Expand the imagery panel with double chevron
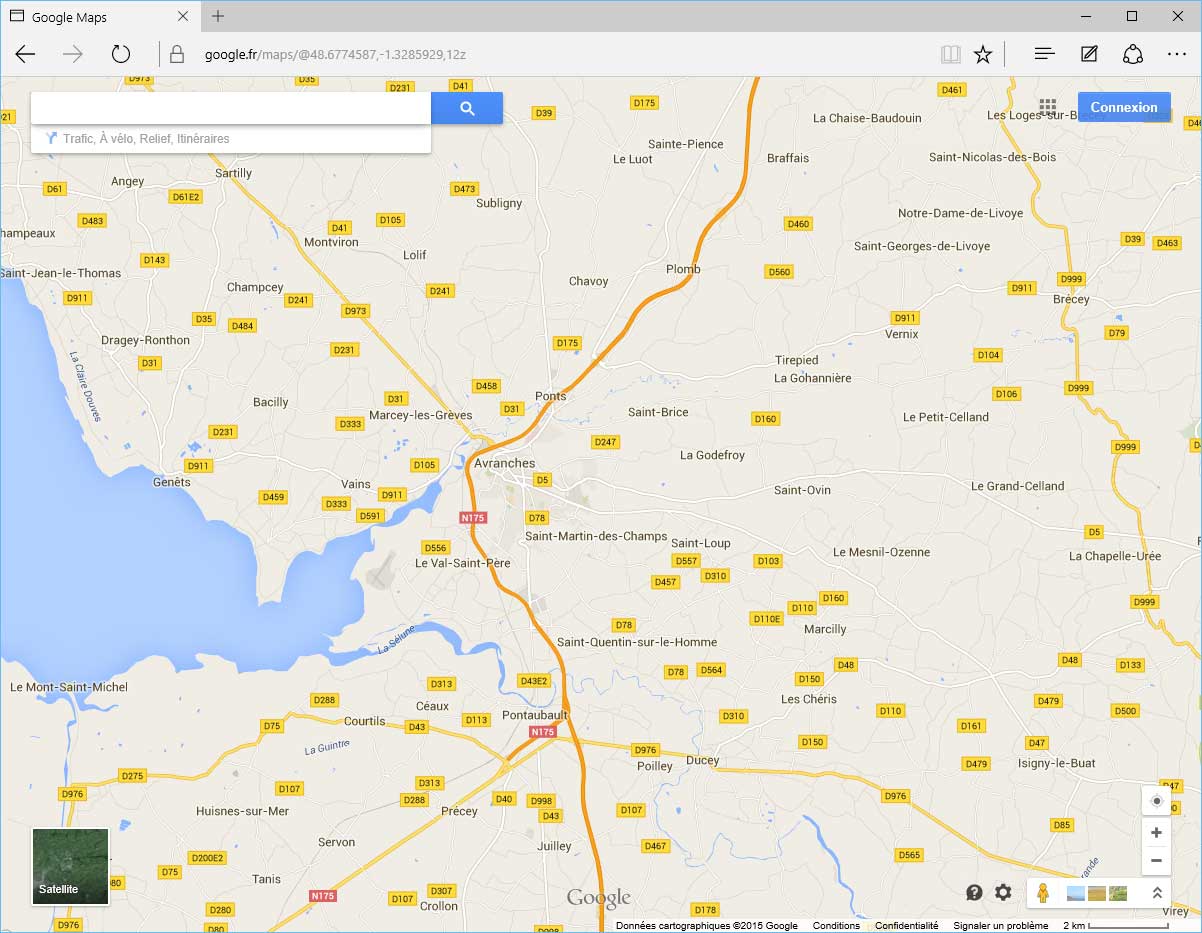1202x933 pixels. coord(1157,892)
